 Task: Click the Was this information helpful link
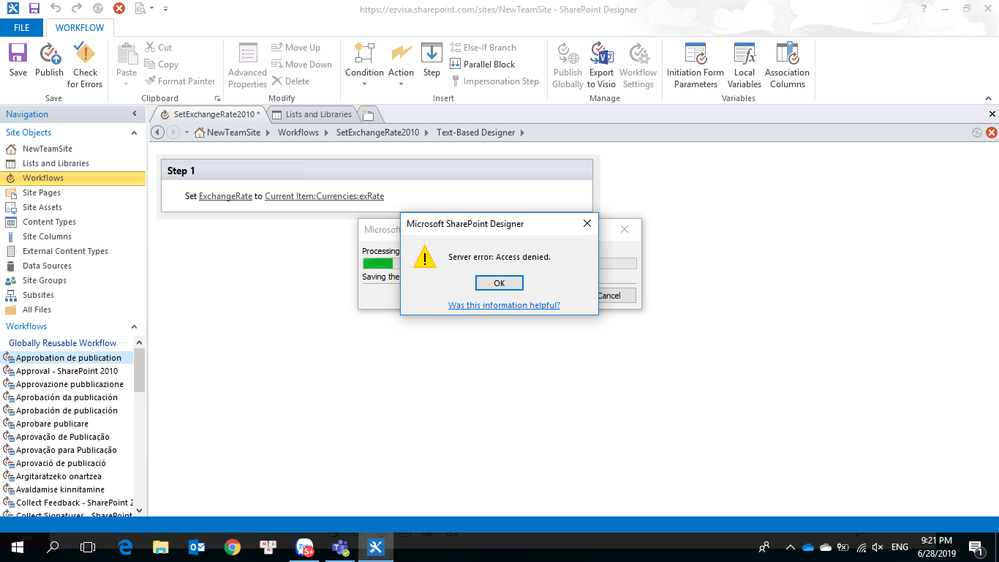coord(504,305)
